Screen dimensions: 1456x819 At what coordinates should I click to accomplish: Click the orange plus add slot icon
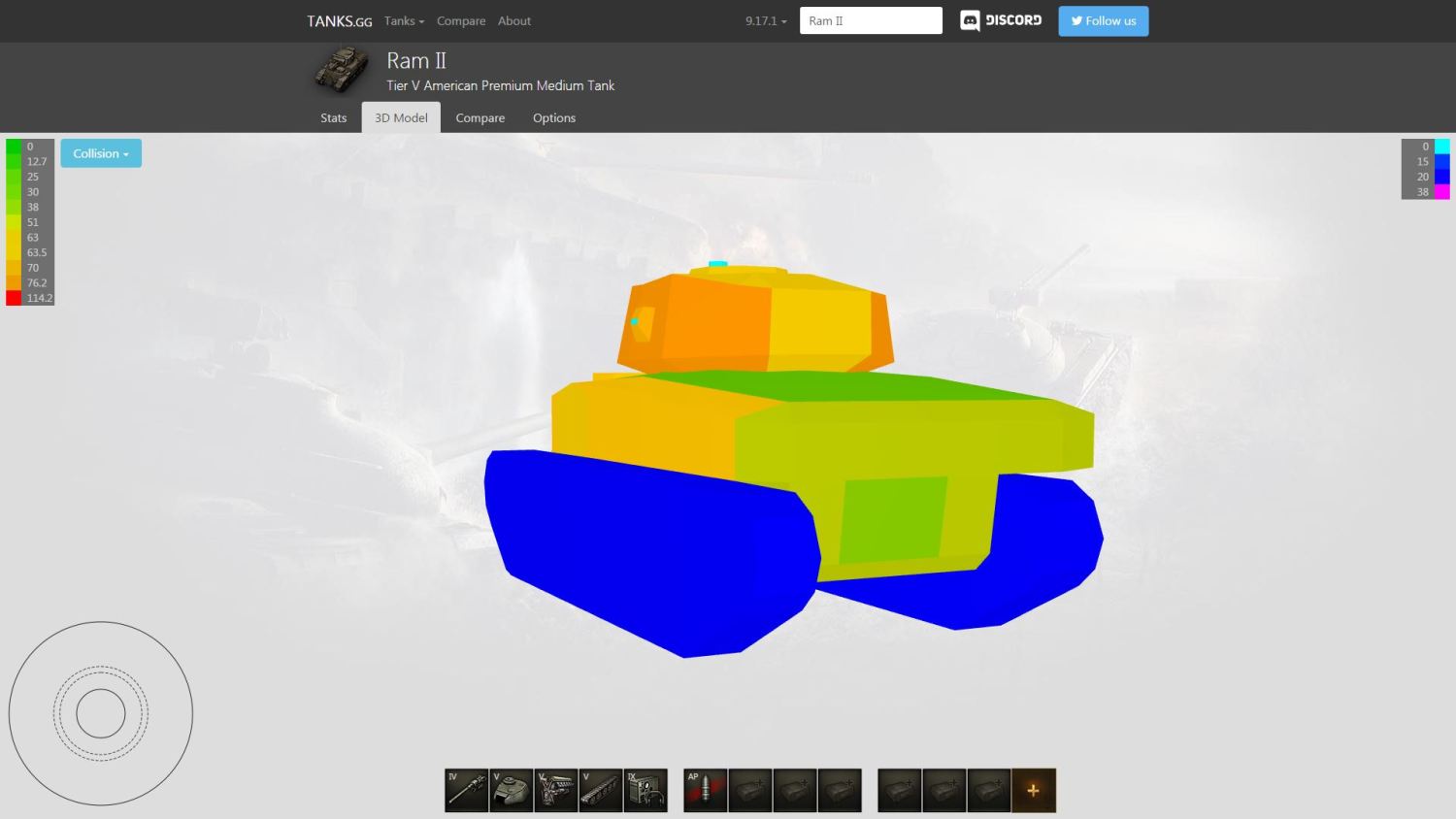tap(1033, 790)
